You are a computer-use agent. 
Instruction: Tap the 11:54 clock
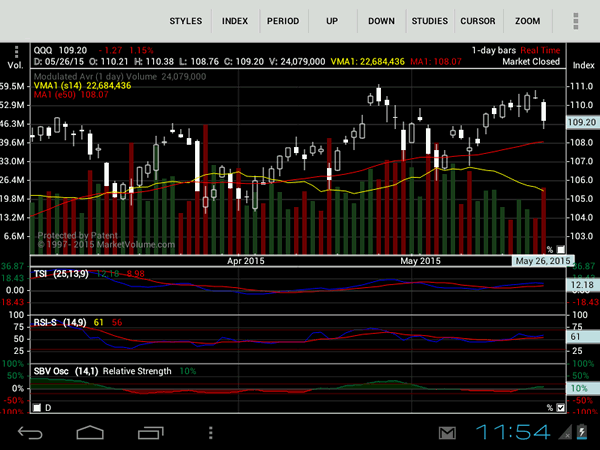tap(513, 432)
